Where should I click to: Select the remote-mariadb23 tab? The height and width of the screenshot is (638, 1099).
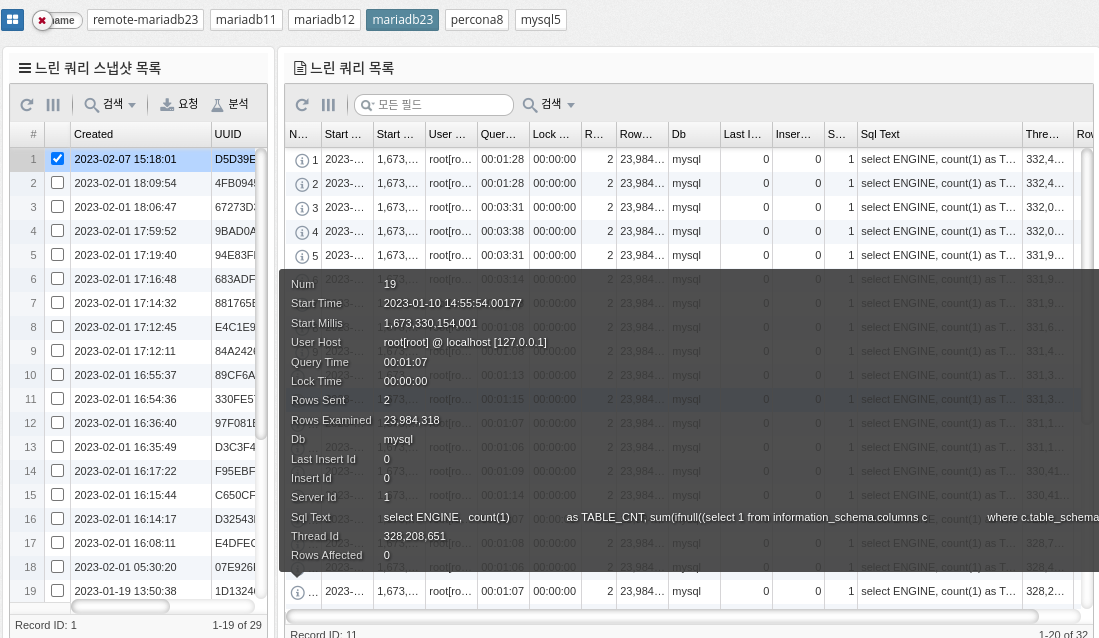point(146,20)
